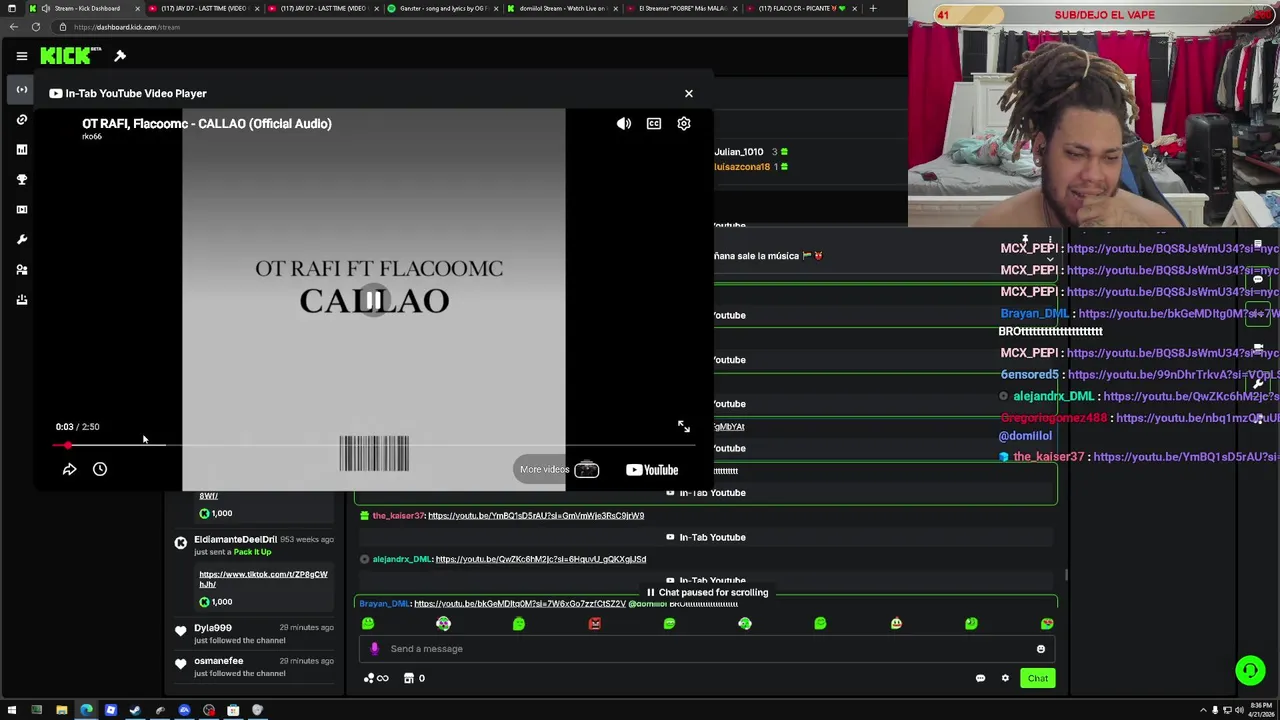Click the chat bubble icon near Chat button
Screen dimensions: 1280x720
pos(980,678)
